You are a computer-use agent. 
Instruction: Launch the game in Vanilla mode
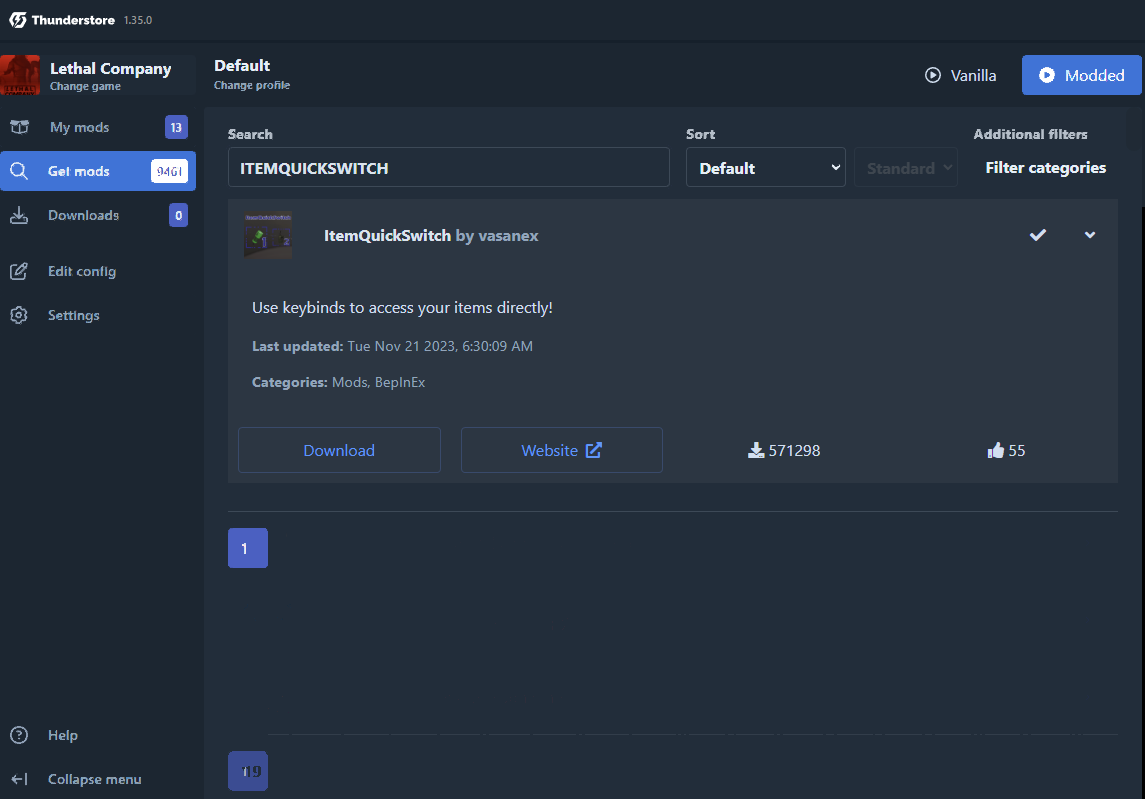[x=960, y=75]
